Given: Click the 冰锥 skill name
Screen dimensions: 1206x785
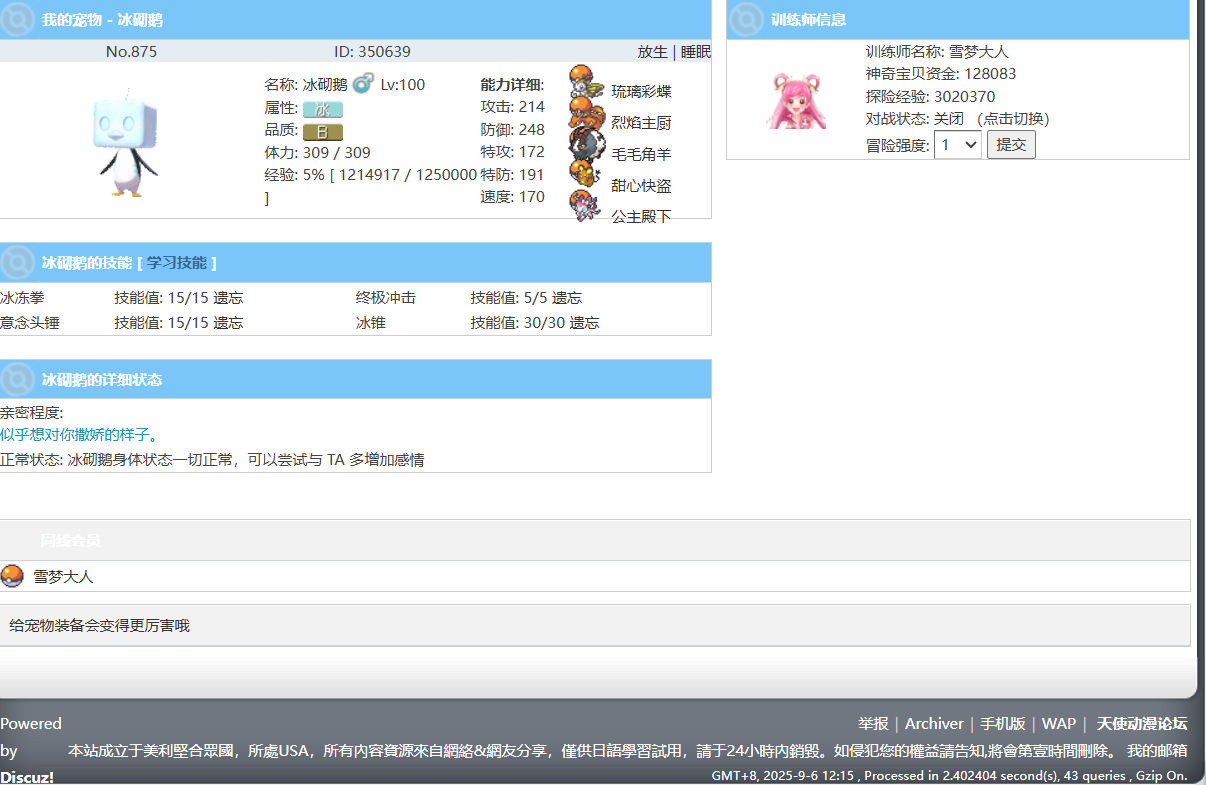Looking at the screenshot, I should [x=371, y=323].
